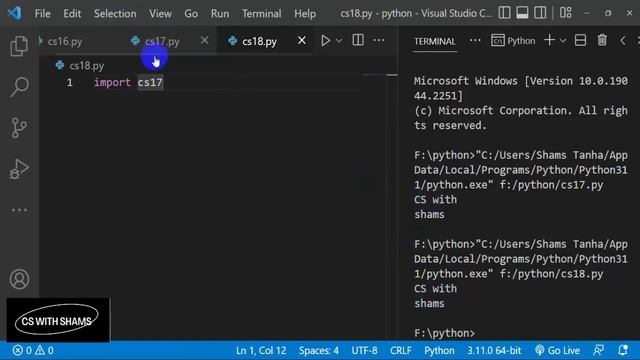Split the editor to the right
The height and width of the screenshot is (360, 640).
(x=358, y=40)
